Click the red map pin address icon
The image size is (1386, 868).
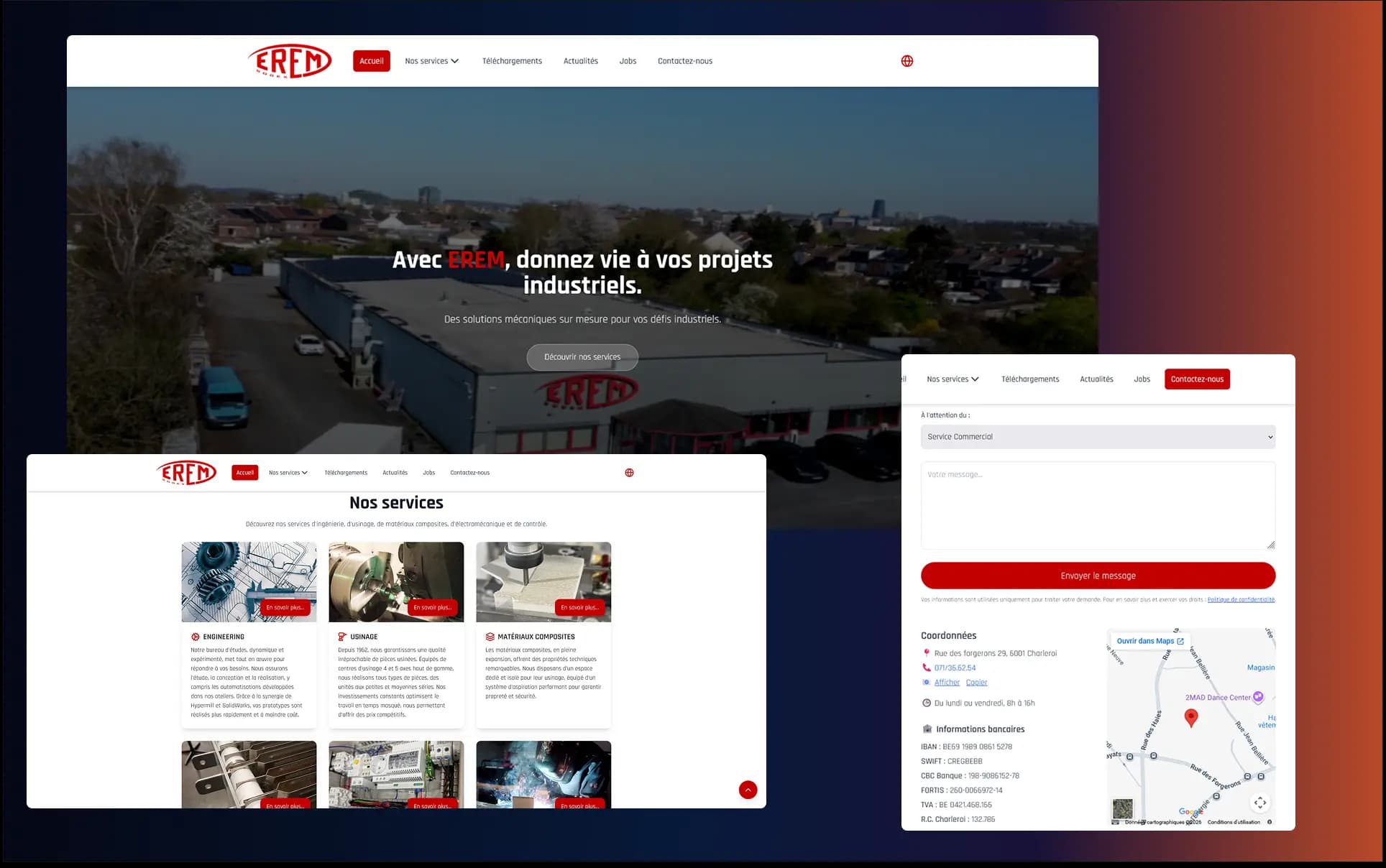(x=927, y=653)
